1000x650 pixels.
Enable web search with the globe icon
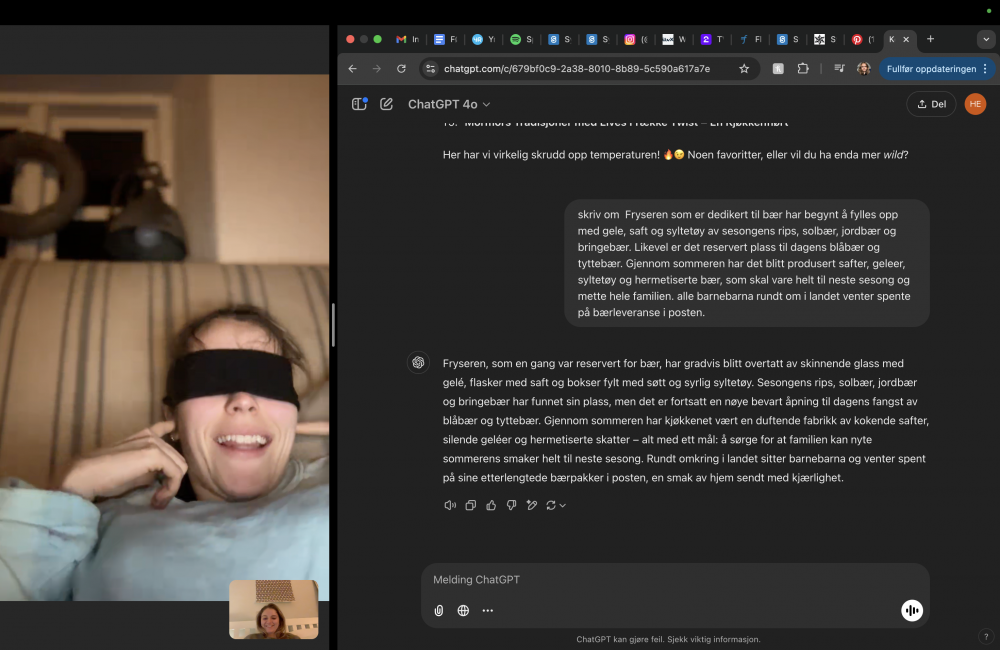(x=463, y=610)
